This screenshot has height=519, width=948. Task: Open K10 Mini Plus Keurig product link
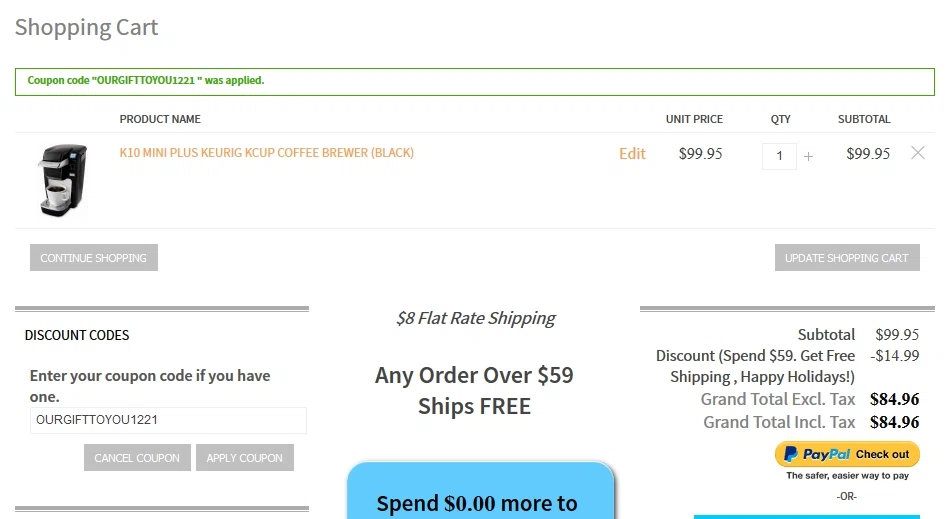tap(267, 152)
